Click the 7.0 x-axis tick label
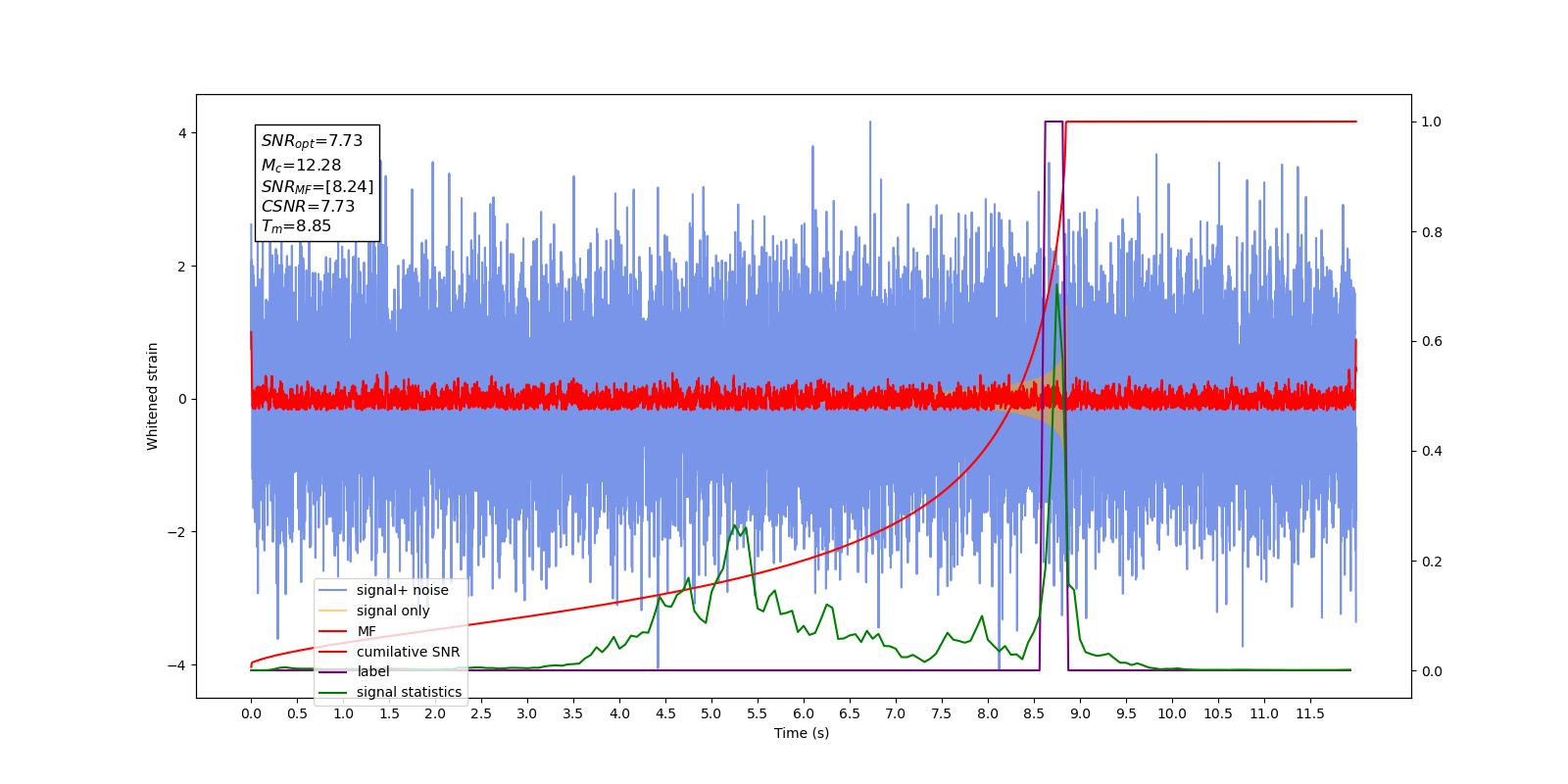The height and width of the screenshot is (784, 1568). click(x=896, y=713)
